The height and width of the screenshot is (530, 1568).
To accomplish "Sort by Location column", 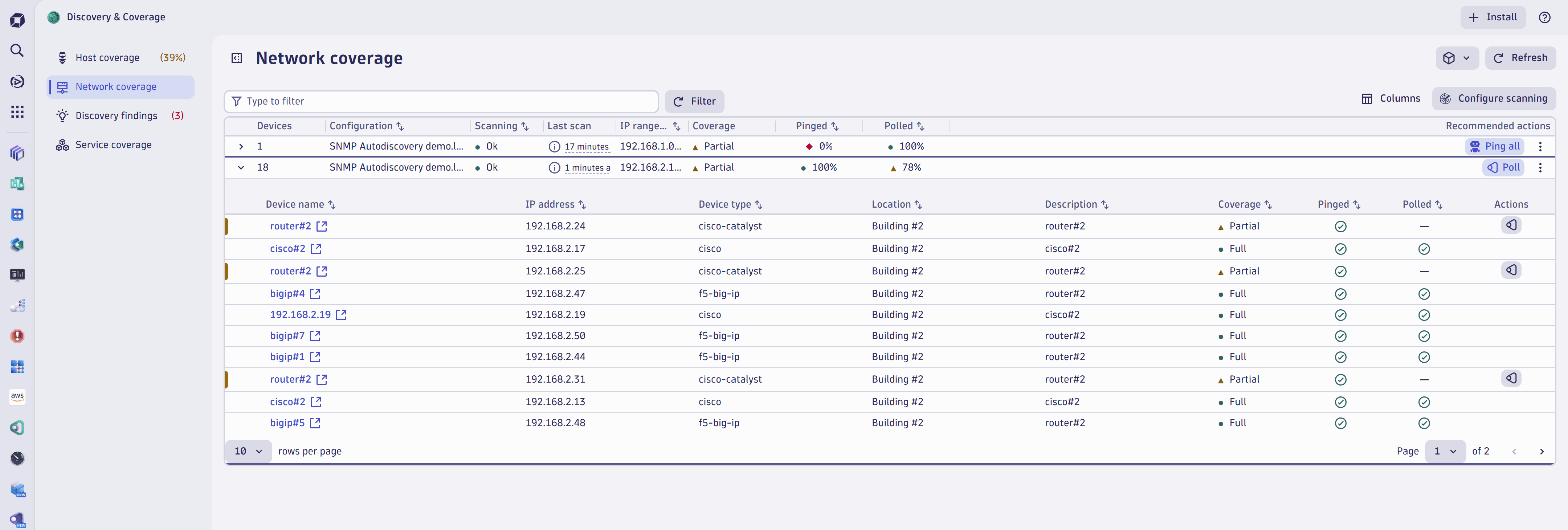I will 918,205.
